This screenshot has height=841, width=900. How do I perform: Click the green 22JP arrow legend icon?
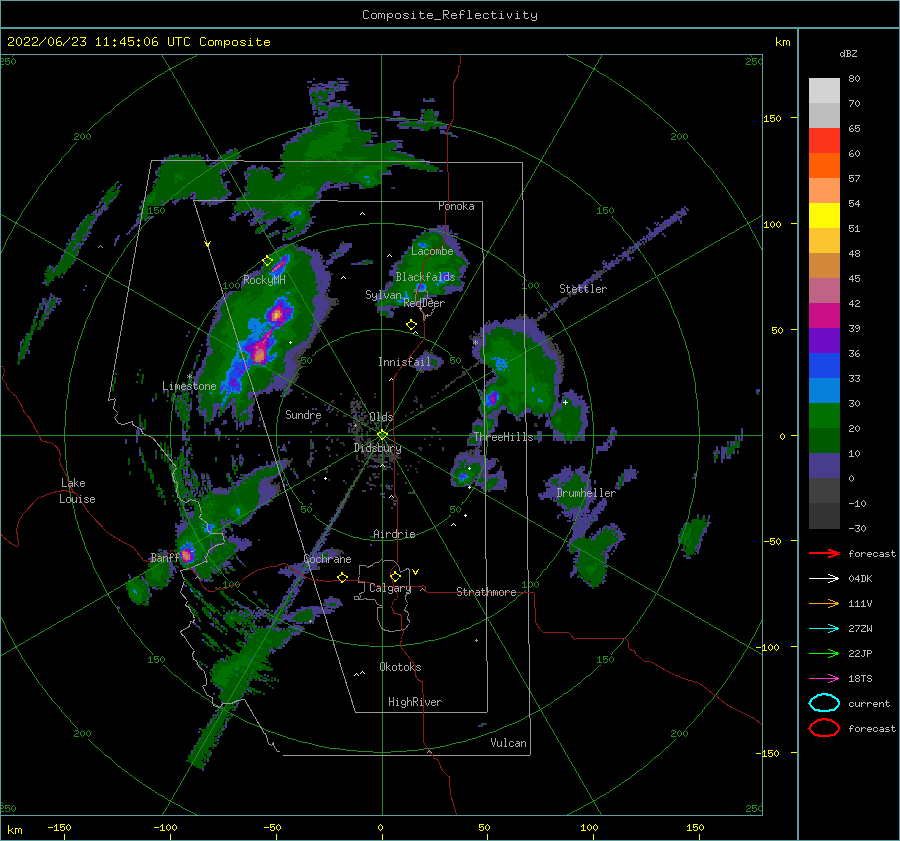coord(824,653)
